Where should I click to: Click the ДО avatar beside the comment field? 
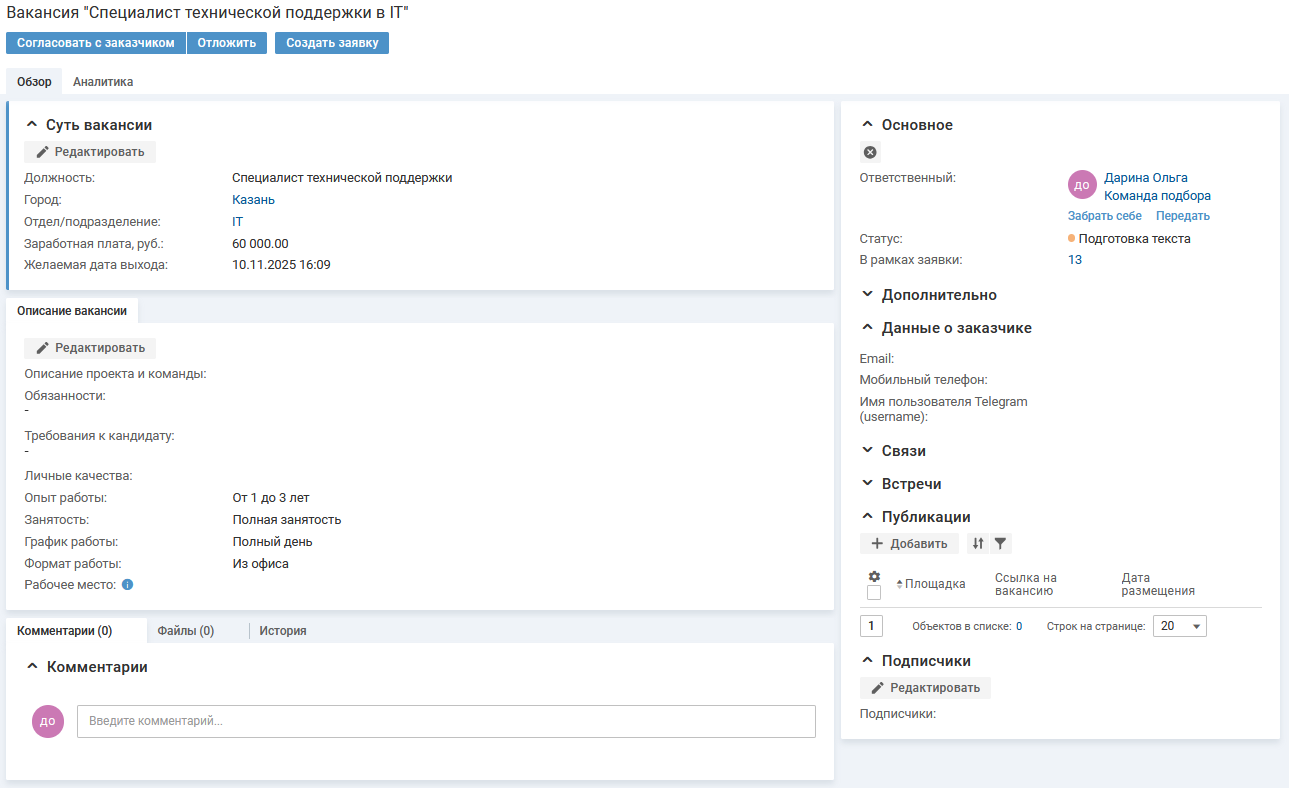(48, 720)
